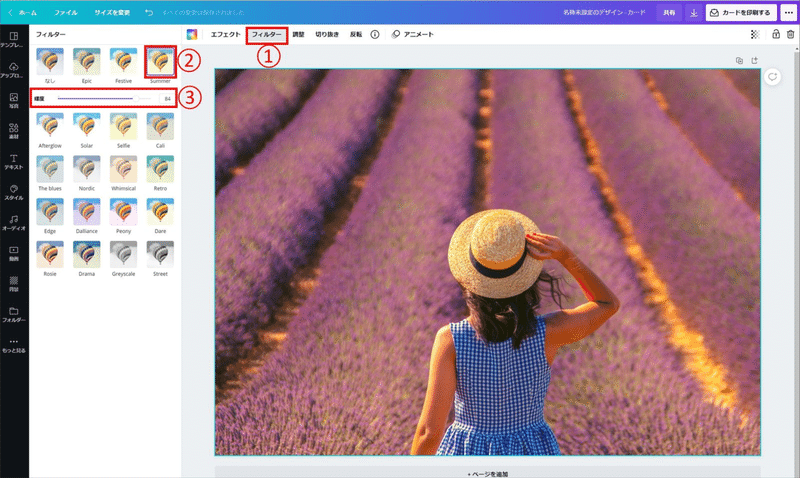Image resolution: width=800 pixels, height=478 pixels.
Task: Click 切り抜き (Crop) in the toolbar
Action: pyautogui.click(x=327, y=34)
